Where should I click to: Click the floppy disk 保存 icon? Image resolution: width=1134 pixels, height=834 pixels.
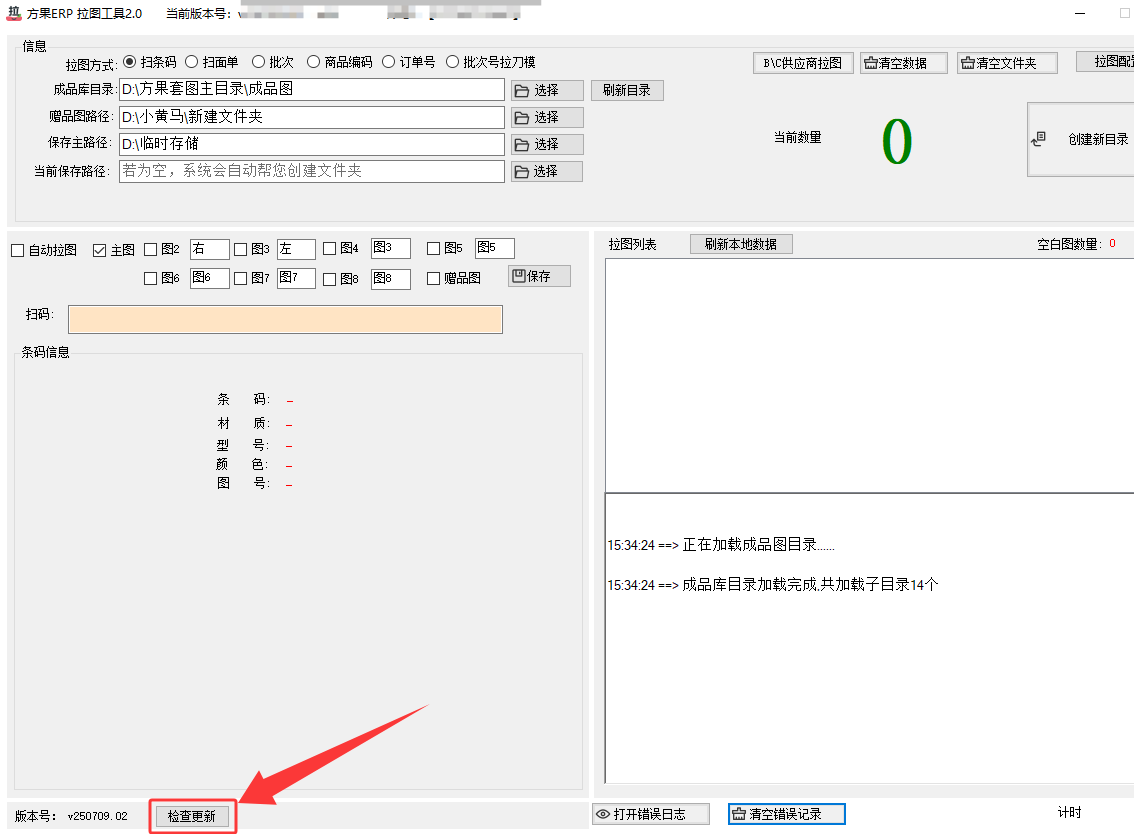pyautogui.click(x=519, y=276)
